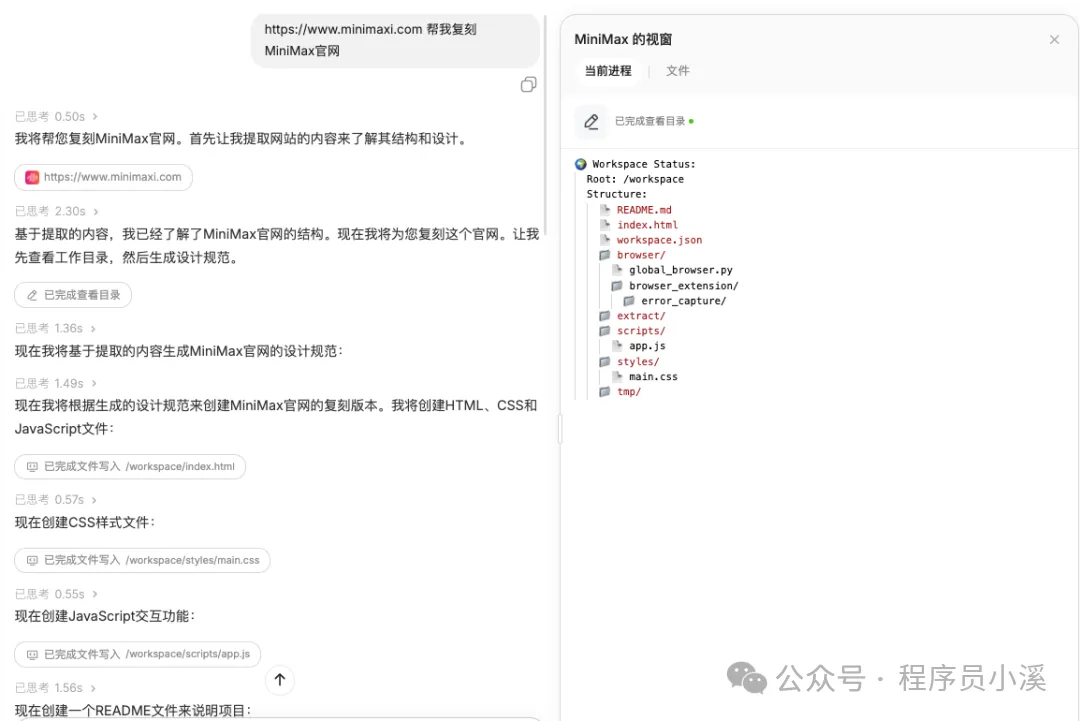The height and width of the screenshot is (721, 1080).
Task: Click the file icon beside main.css
Action: [x=617, y=376]
